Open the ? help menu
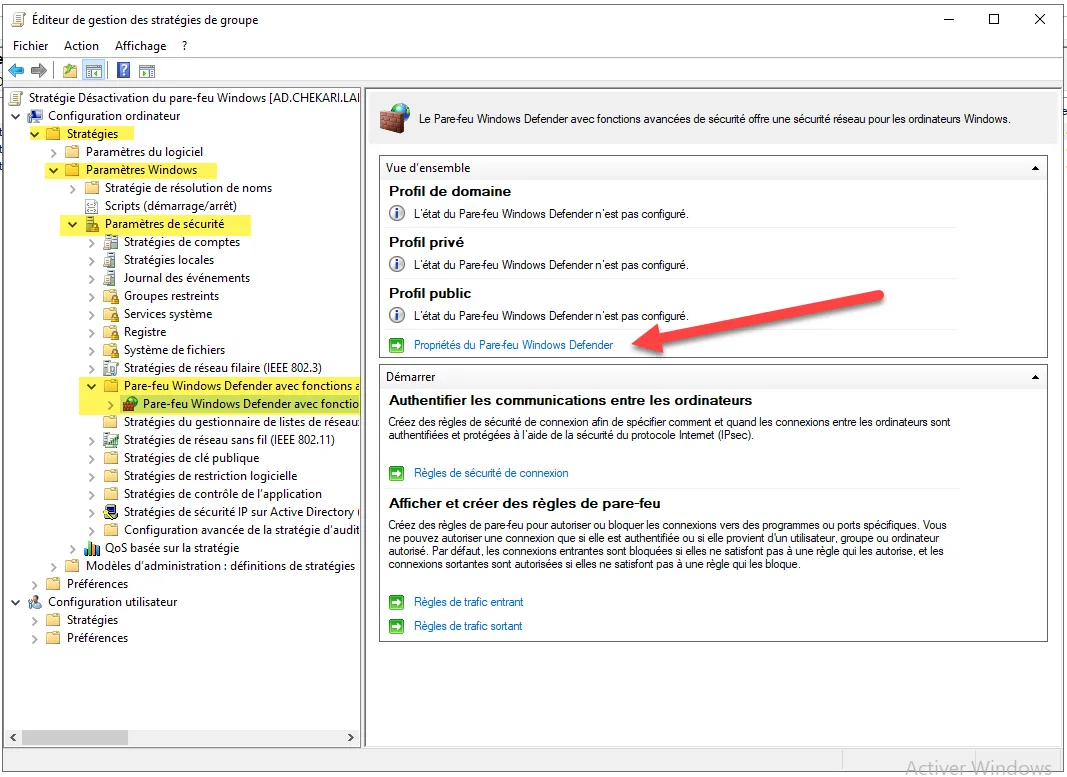Image resolution: width=1067 pixels, height=777 pixels. click(184, 46)
